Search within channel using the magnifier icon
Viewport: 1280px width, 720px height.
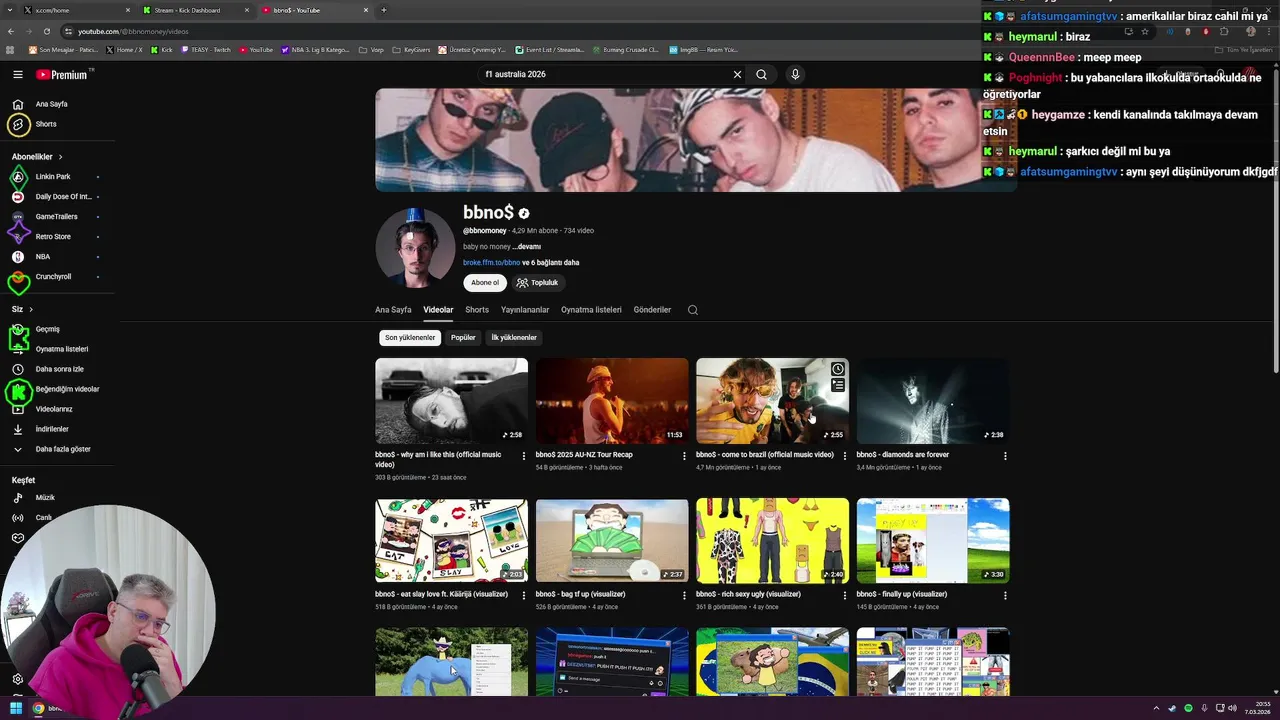pyautogui.click(x=692, y=310)
